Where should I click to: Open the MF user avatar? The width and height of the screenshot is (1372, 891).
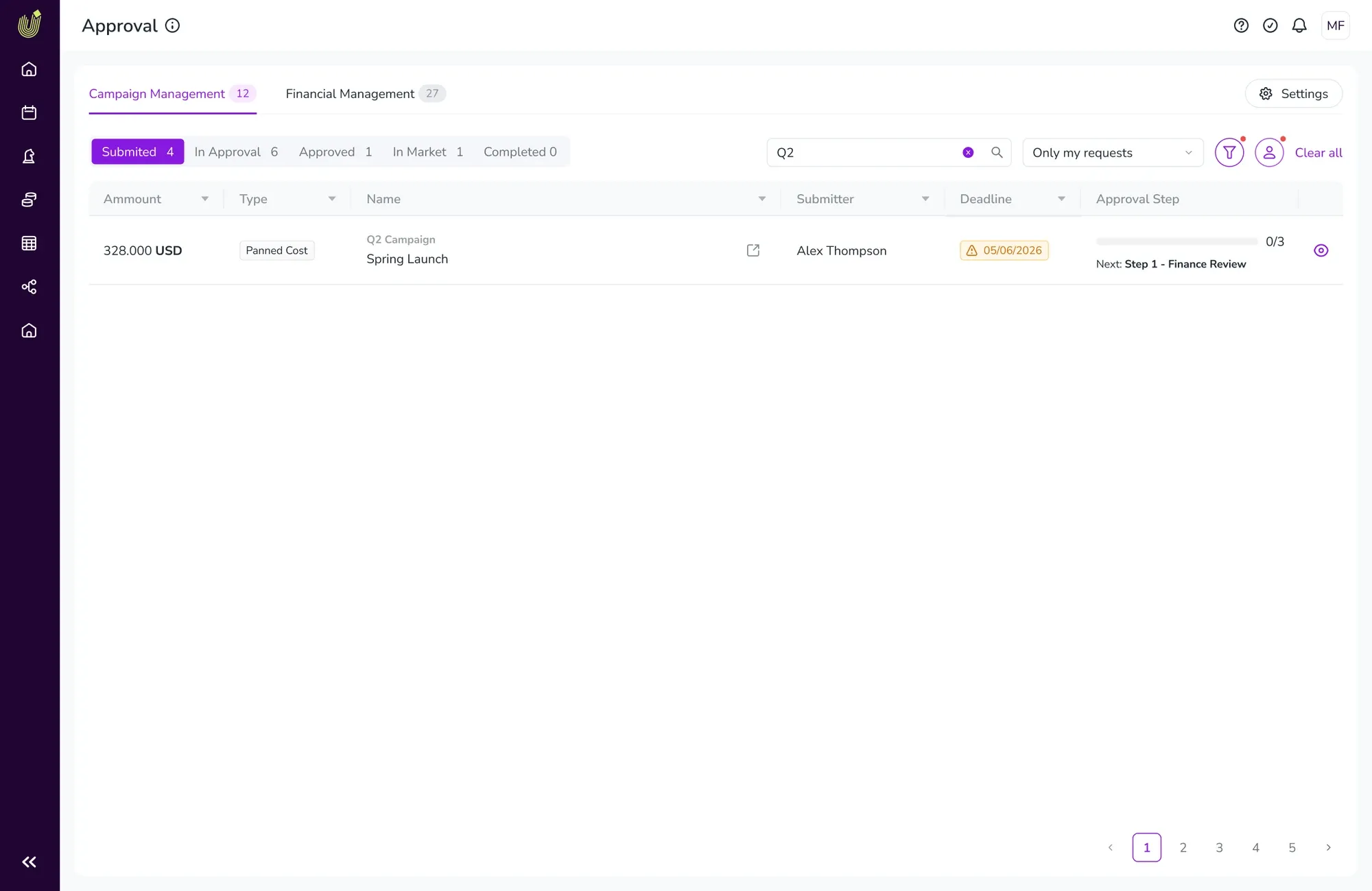click(x=1335, y=25)
